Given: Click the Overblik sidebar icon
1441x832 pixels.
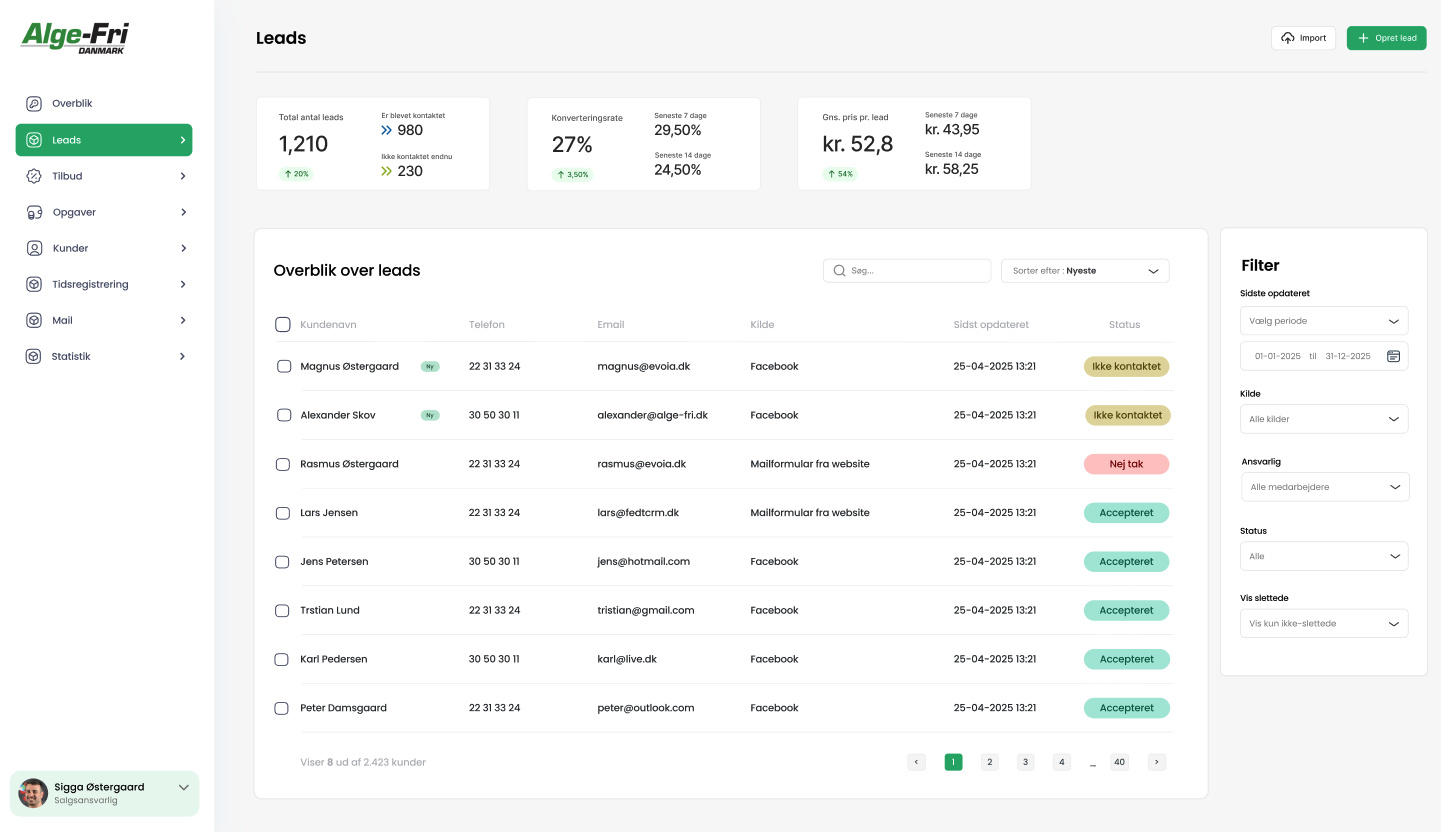Looking at the screenshot, I should 34,104.
